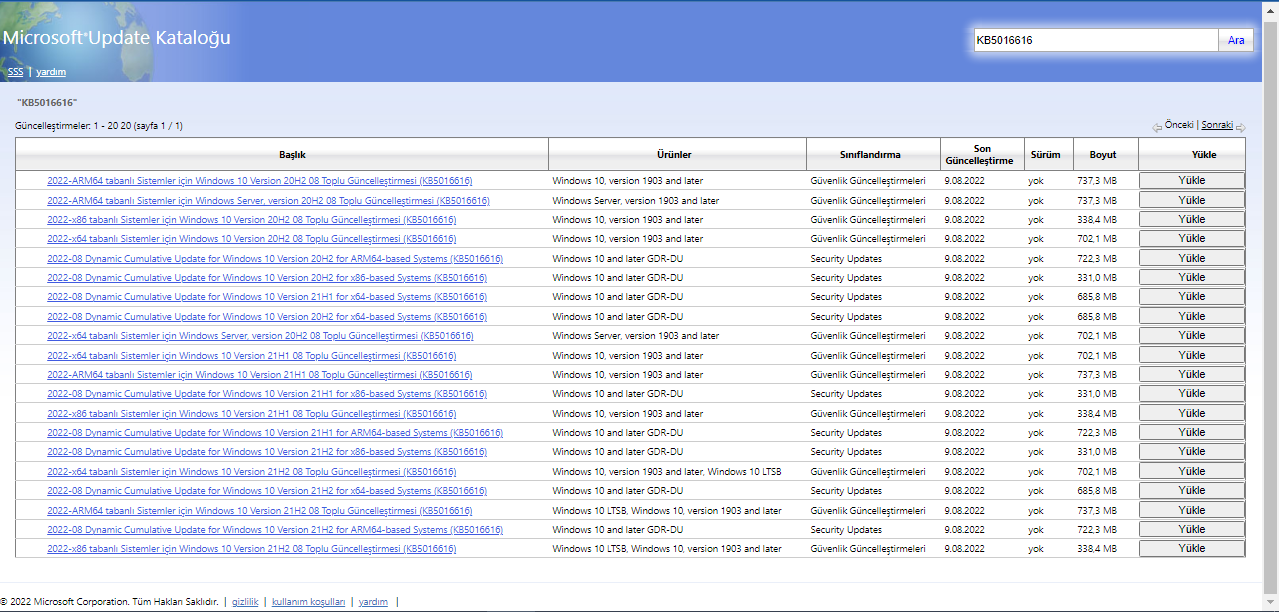Click Yükle for Dynamic 20H2 x64-based update
The height and width of the screenshot is (612, 1279).
click(x=1192, y=316)
